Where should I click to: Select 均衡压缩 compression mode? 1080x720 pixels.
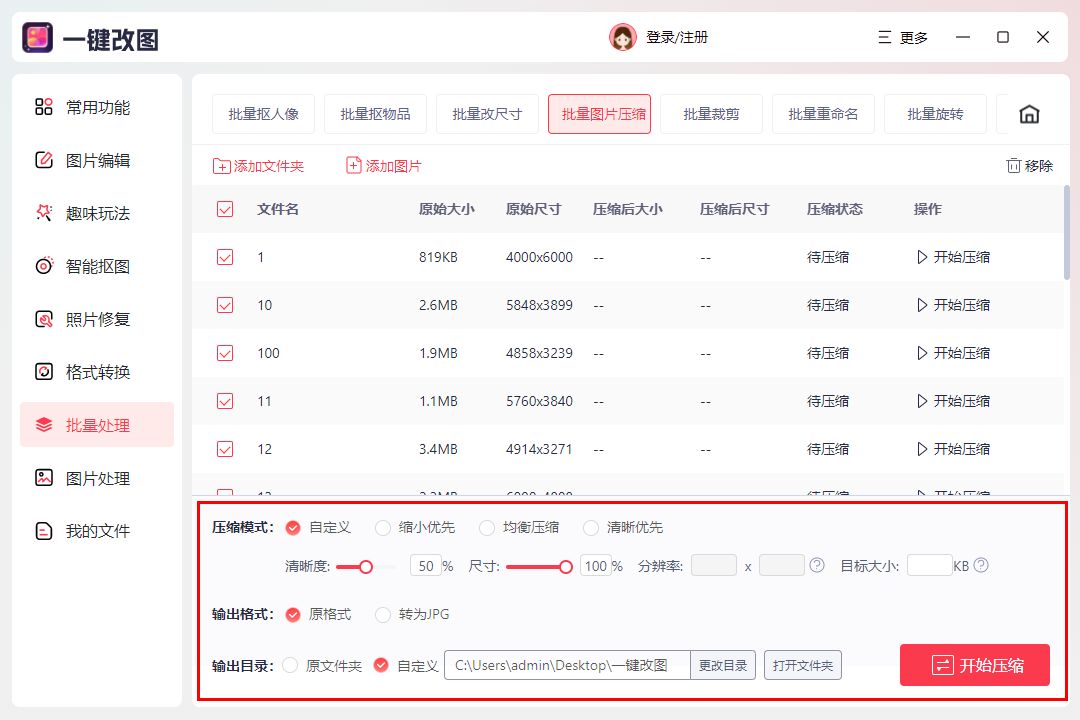(x=487, y=528)
